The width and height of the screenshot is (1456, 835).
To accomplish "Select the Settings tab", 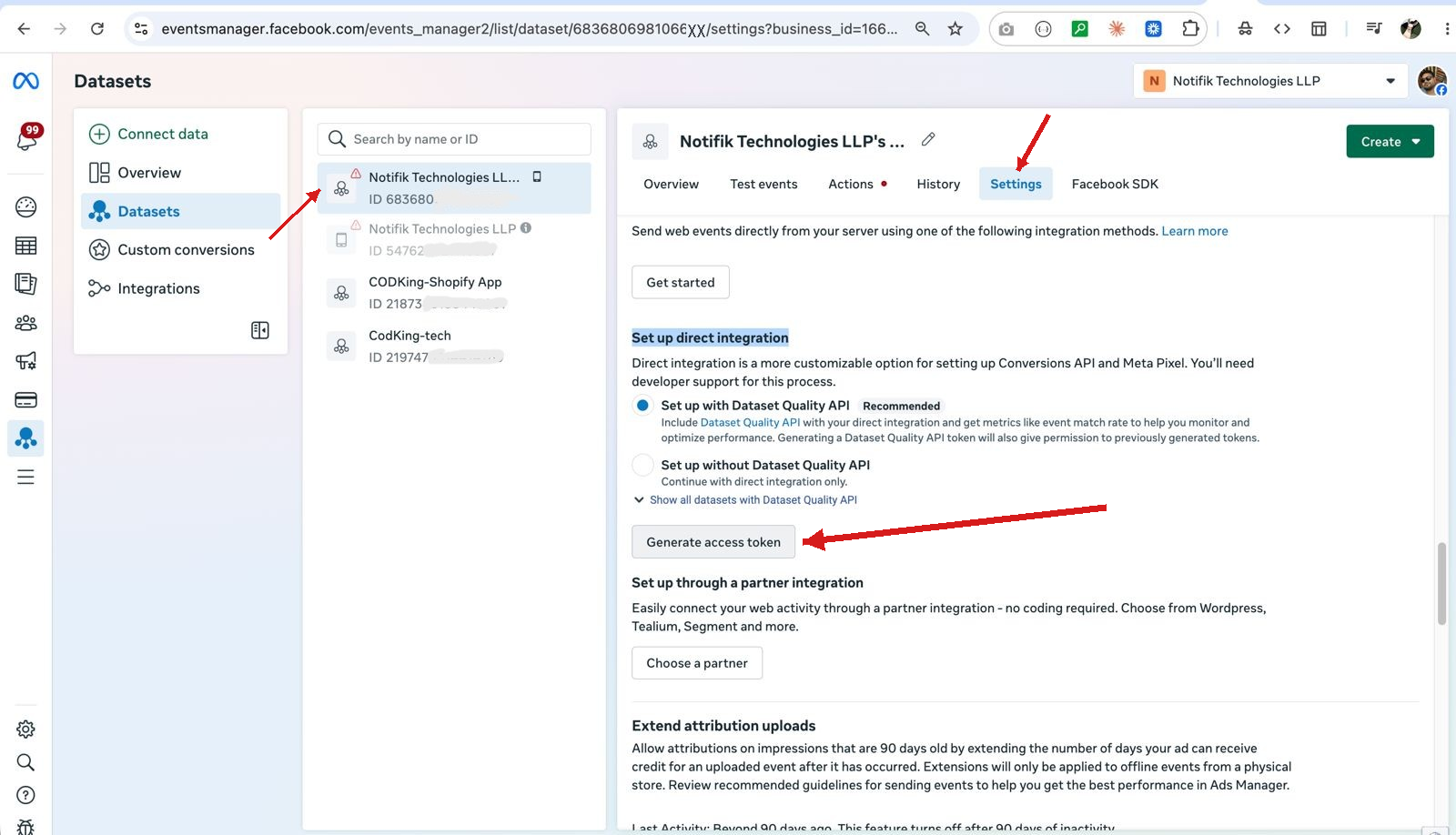I will pos(1016,184).
